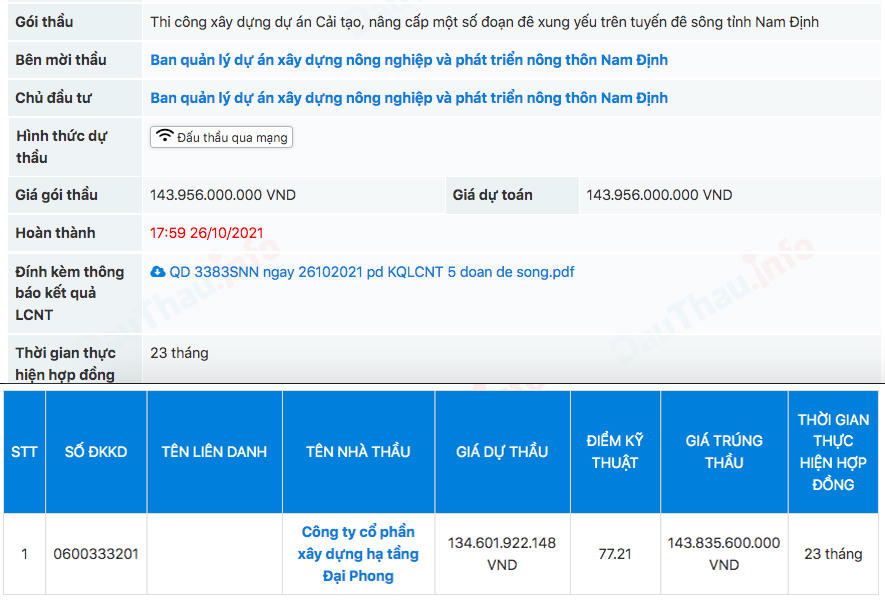Screen dimensions: 885x601
Task: Select the Giá gói thầu value 143.956.000.000 VND
Action: click(x=223, y=195)
